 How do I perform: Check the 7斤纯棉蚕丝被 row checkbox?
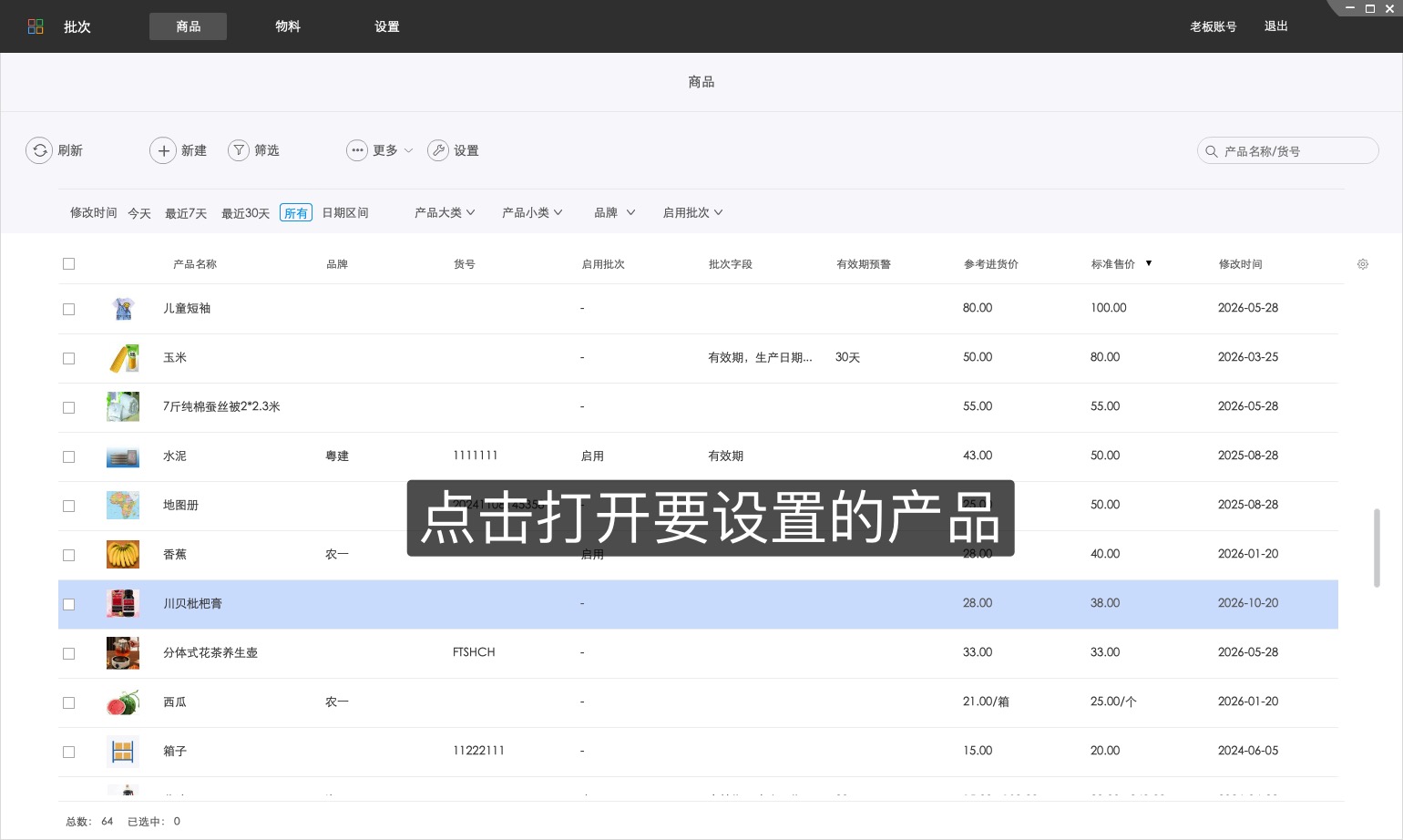pos(68,407)
